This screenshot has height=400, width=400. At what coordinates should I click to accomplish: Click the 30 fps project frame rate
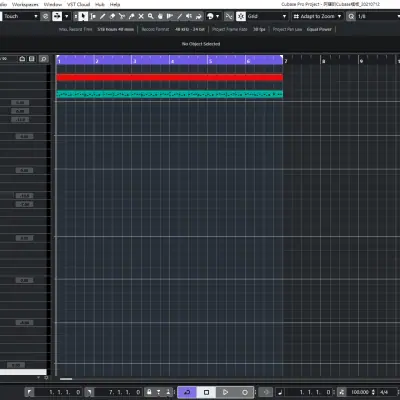pos(259,29)
